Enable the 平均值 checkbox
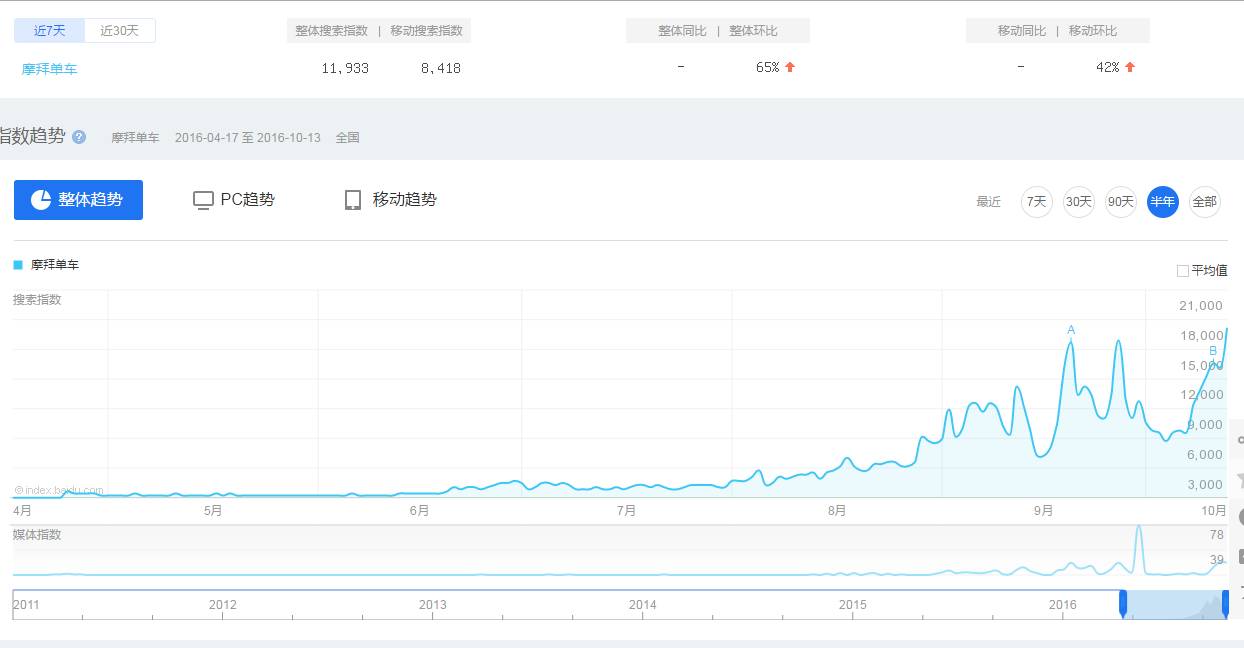Screen dimensions: 1244x648 (x=1183, y=270)
